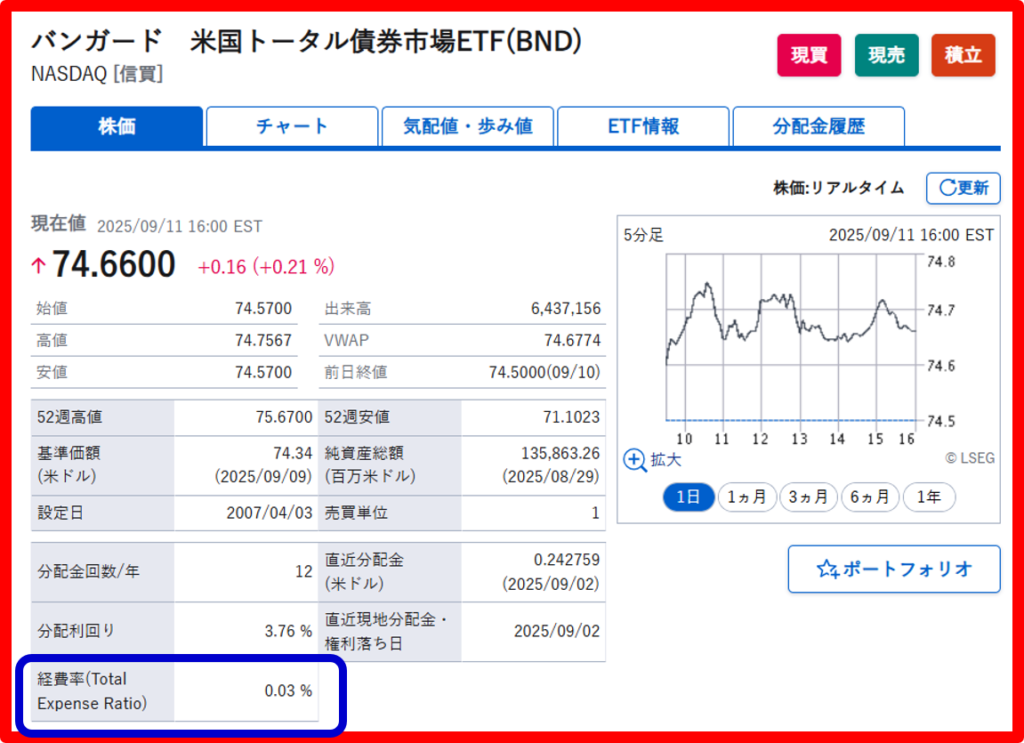Click the 株価:リアルタイム label
Viewport: 1024px width, 743px height.
tap(839, 188)
